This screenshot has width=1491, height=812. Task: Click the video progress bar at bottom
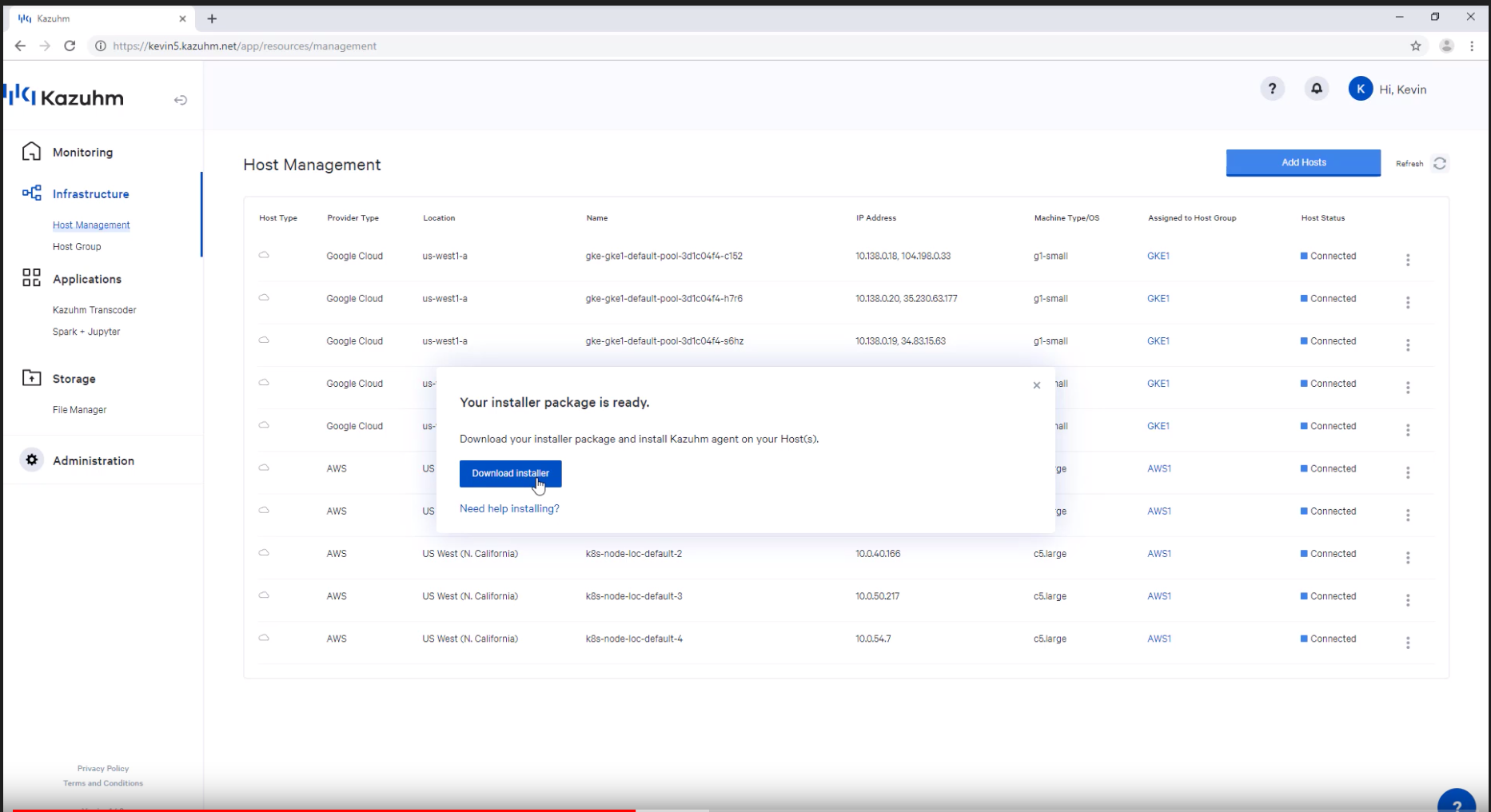[745, 810]
